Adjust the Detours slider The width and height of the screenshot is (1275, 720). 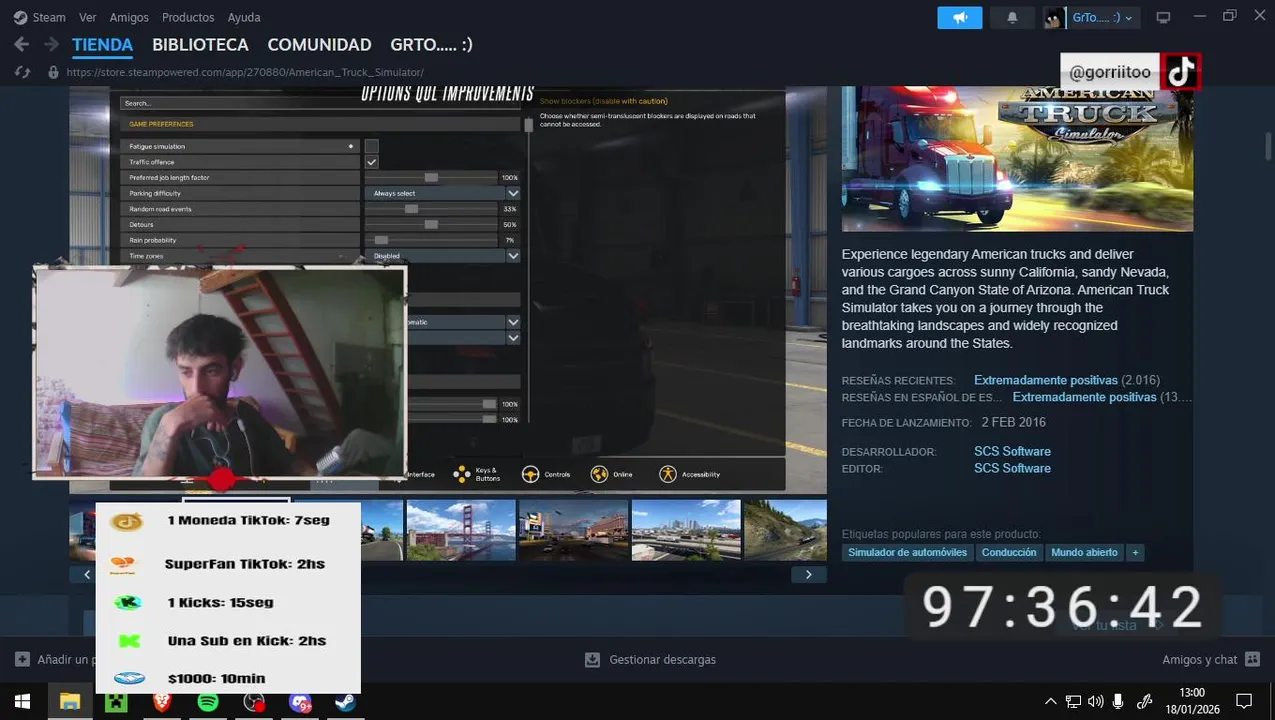(430, 224)
